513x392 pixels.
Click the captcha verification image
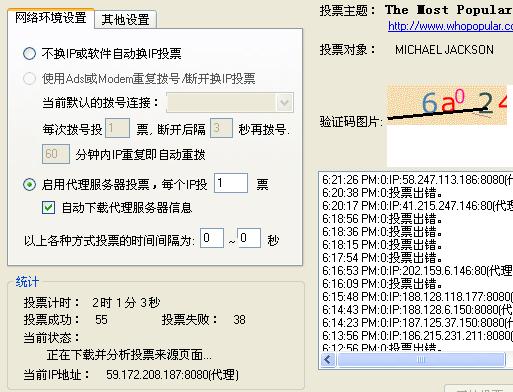click(447, 105)
